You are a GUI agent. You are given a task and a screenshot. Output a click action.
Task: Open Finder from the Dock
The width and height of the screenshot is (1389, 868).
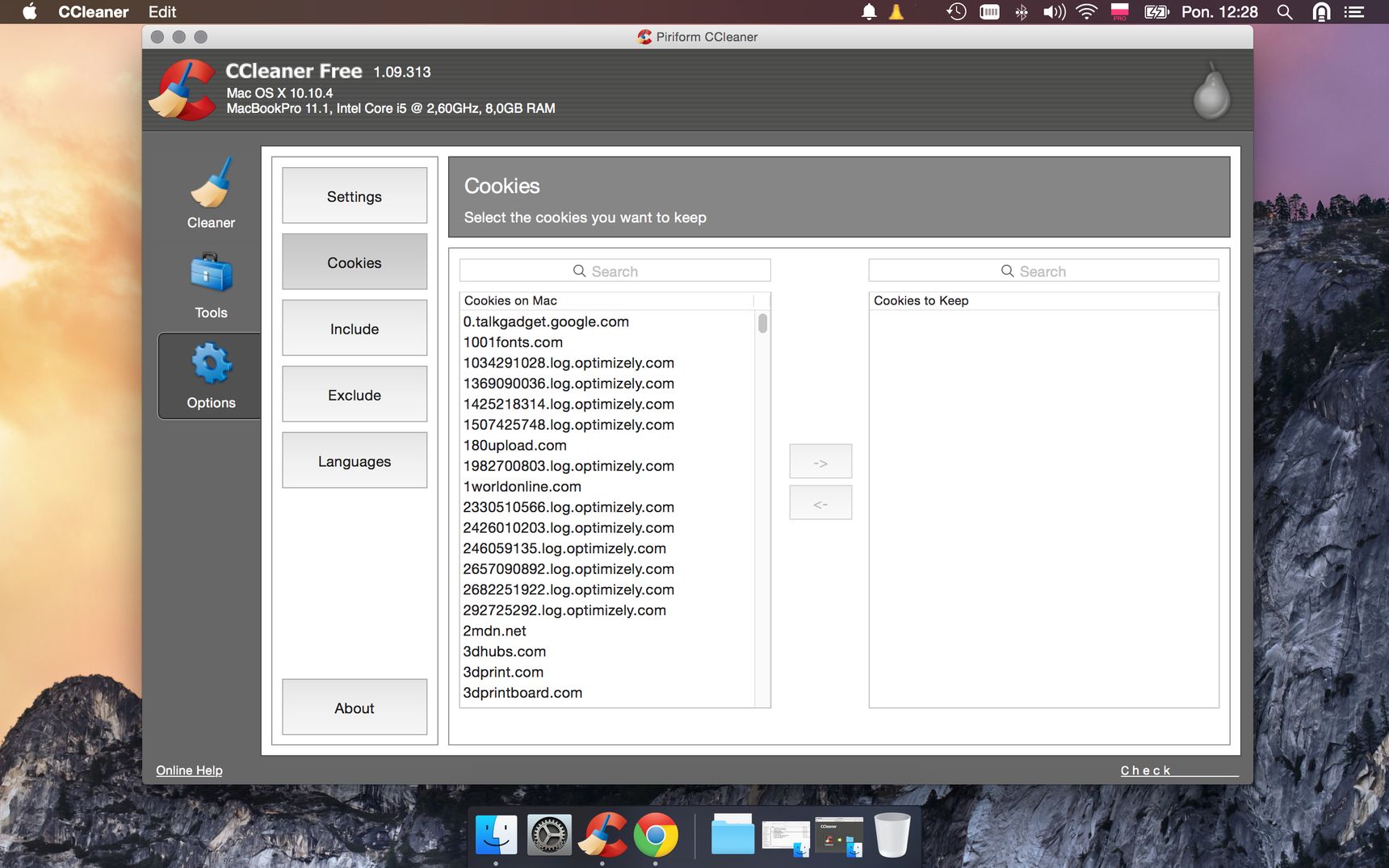pyautogui.click(x=496, y=835)
